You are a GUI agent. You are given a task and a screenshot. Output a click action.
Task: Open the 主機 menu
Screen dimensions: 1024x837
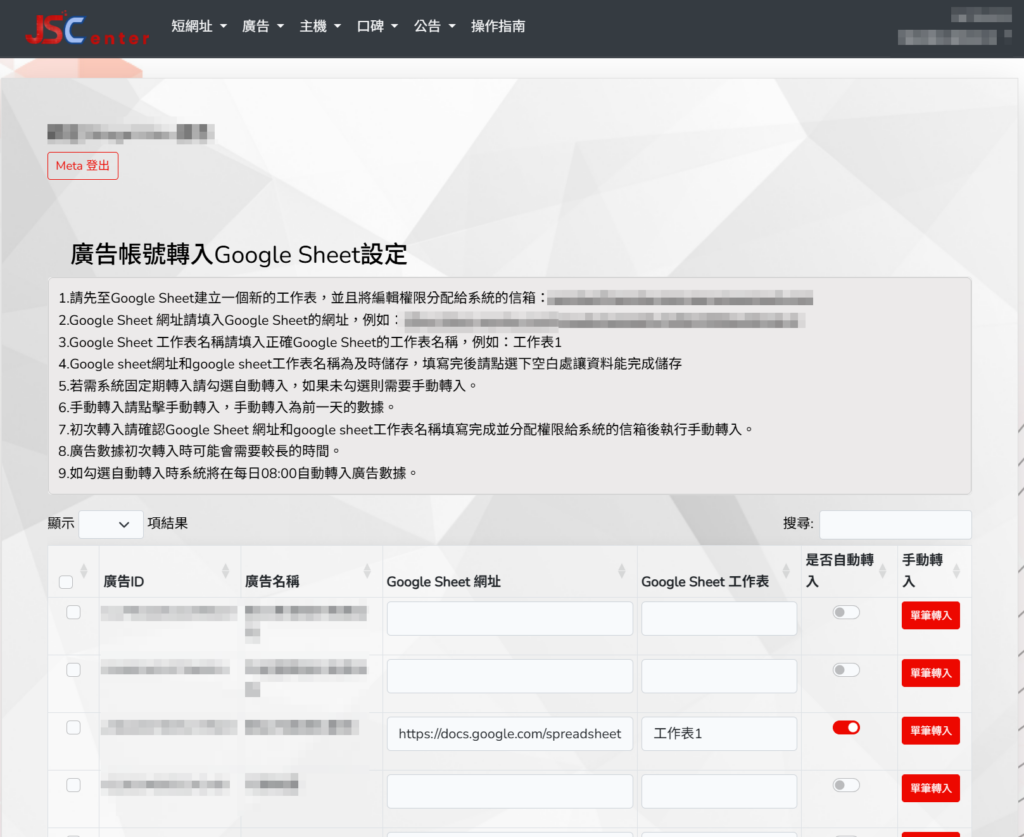320,27
